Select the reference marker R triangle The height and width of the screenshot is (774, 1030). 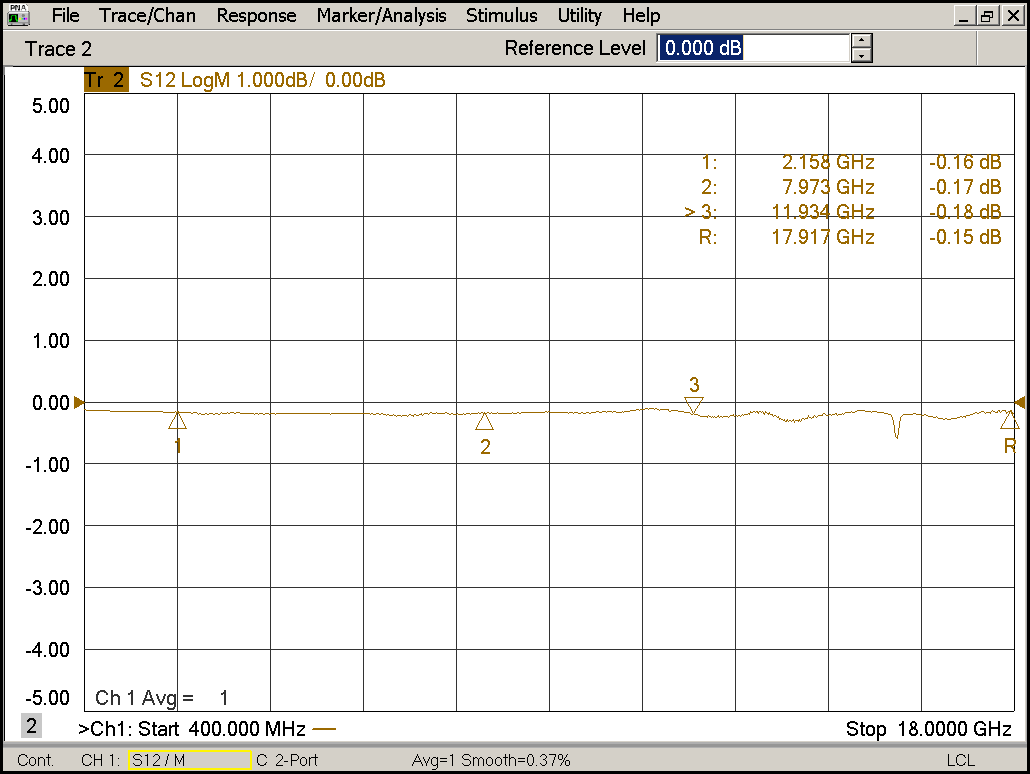1009,420
